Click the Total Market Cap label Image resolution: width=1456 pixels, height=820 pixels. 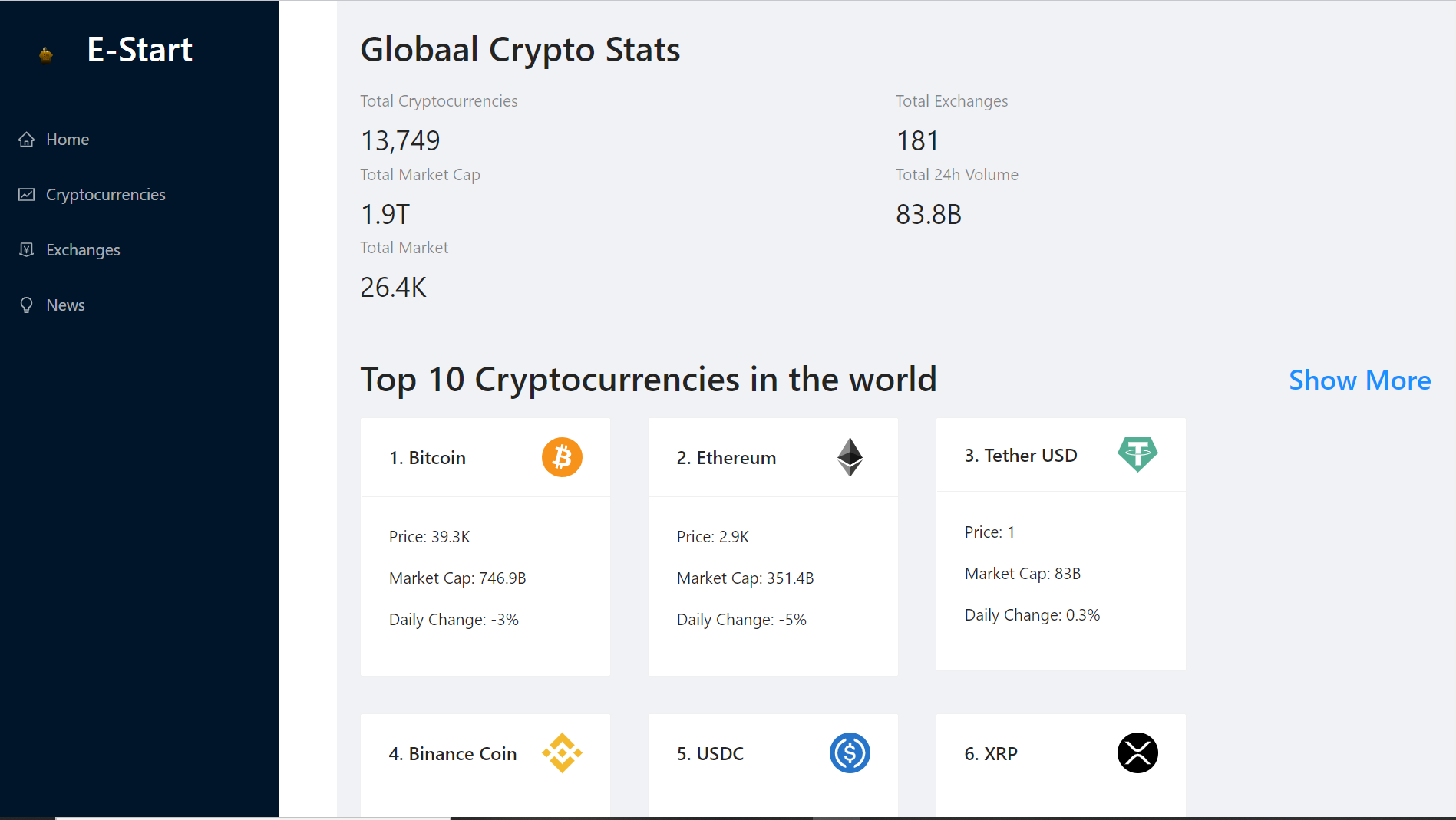click(421, 175)
